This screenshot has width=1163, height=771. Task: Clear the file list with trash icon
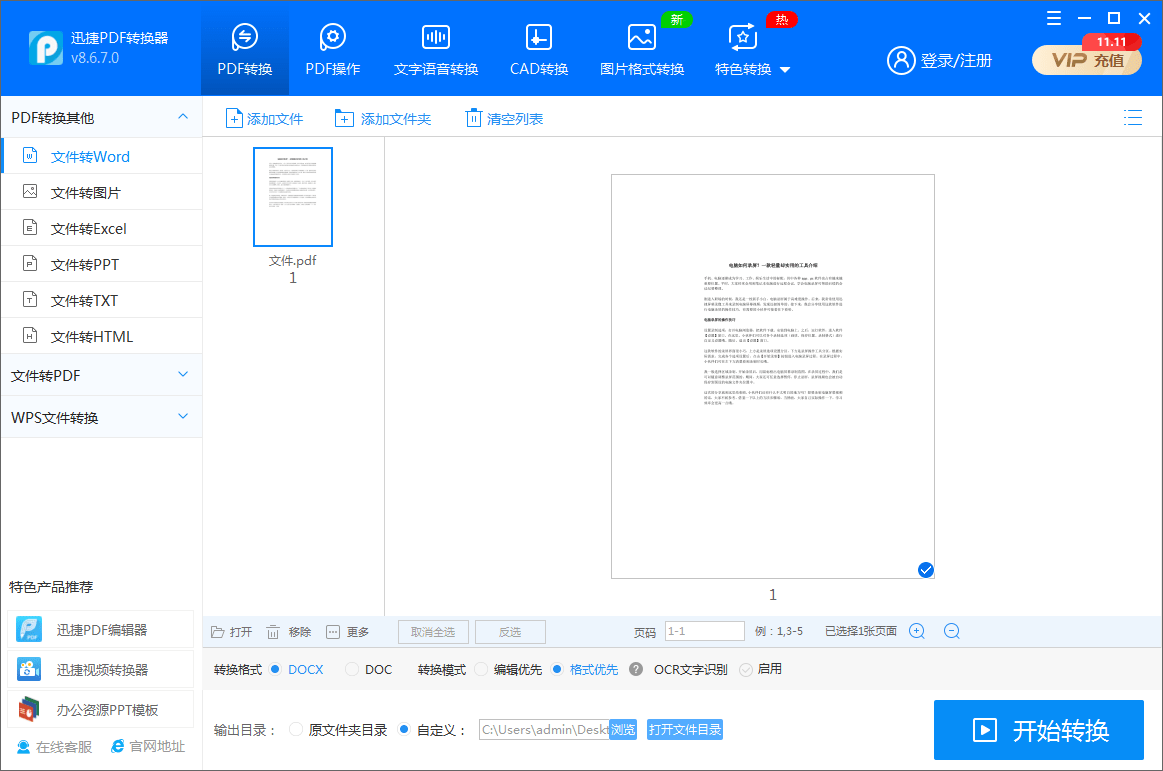tap(474, 119)
